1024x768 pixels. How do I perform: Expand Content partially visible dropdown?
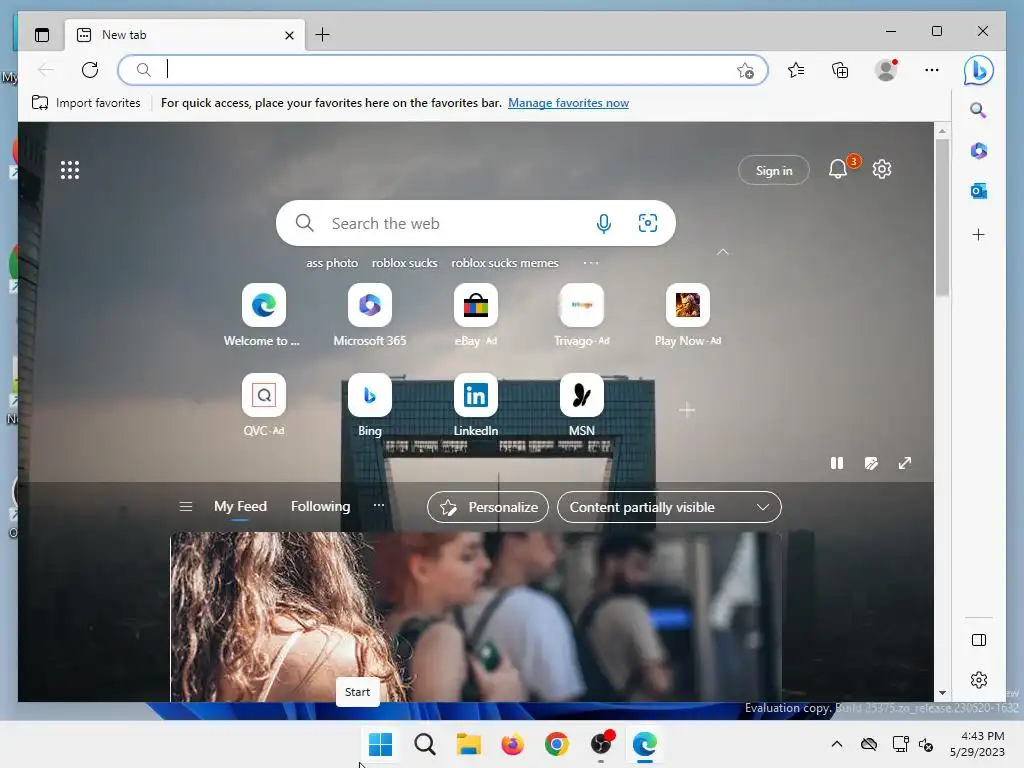(669, 507)
